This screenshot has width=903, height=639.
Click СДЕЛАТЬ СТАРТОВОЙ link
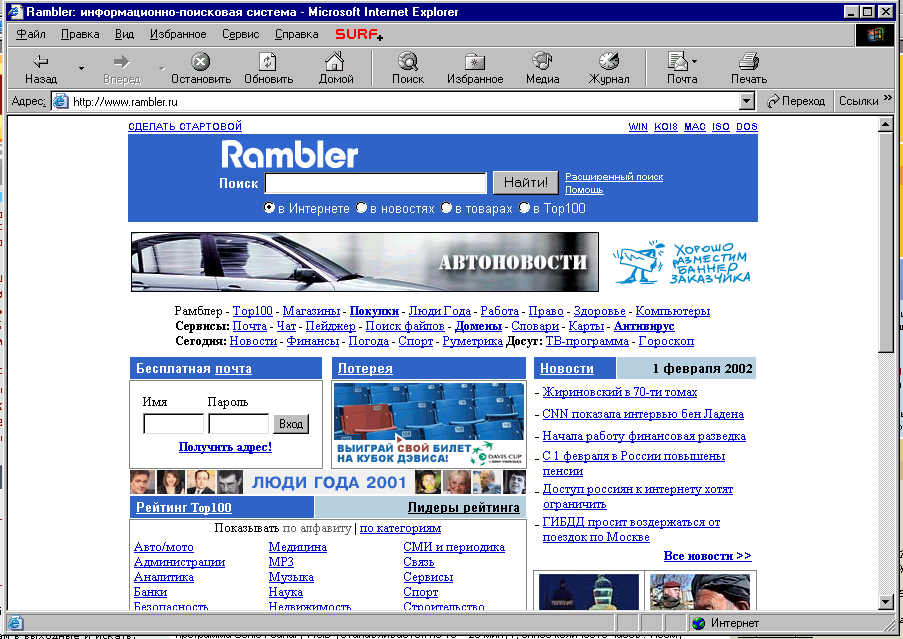pyautogui.click(x=185, y=127)
